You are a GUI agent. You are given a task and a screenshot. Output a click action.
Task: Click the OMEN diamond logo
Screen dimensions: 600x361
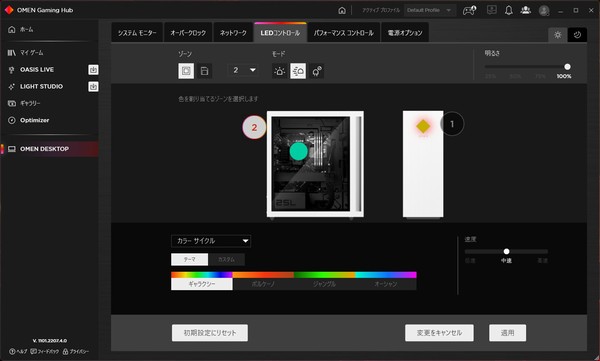[x=9, y=10]
